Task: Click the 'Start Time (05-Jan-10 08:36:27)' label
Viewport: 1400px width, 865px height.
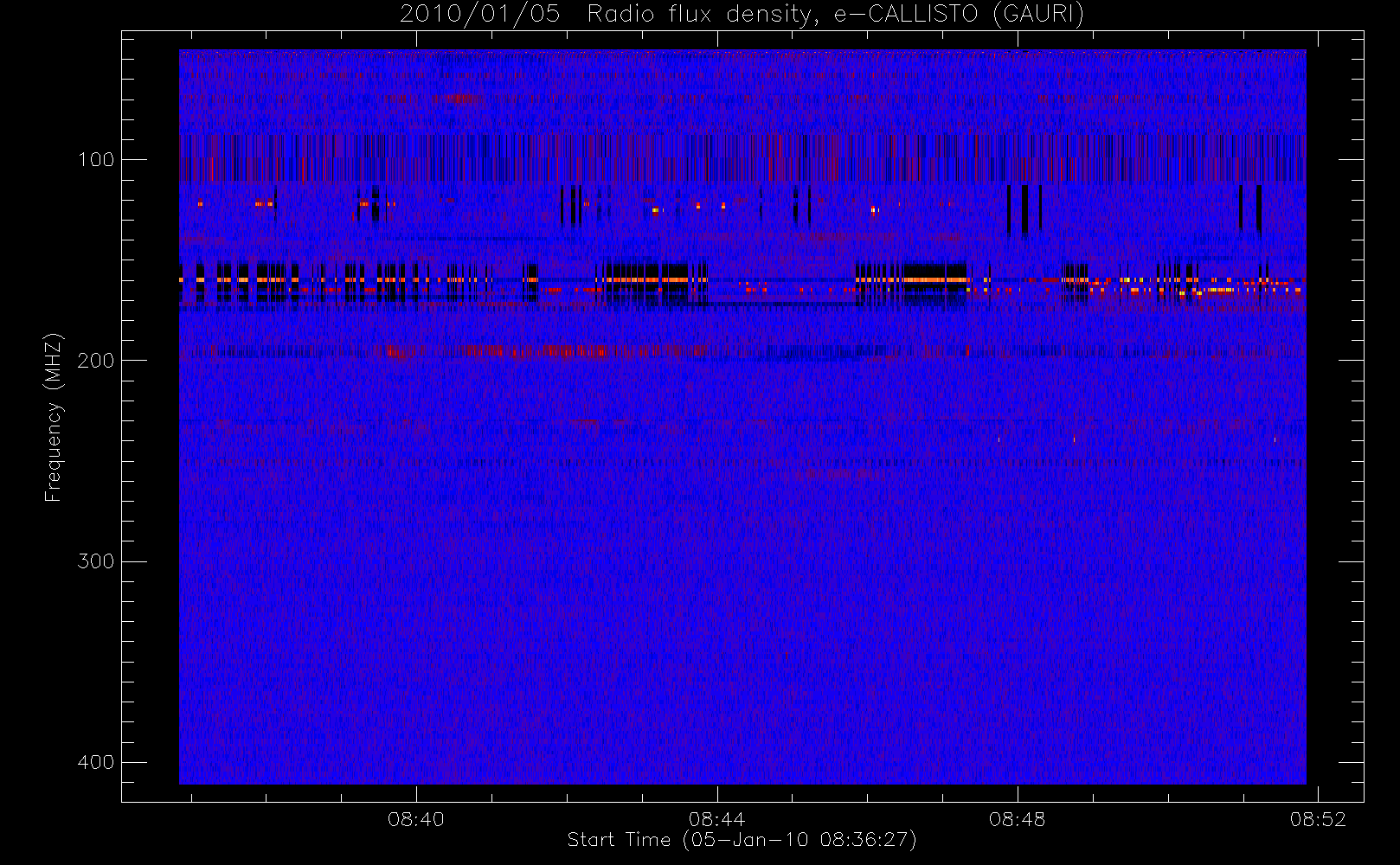Action: (742, 840)
